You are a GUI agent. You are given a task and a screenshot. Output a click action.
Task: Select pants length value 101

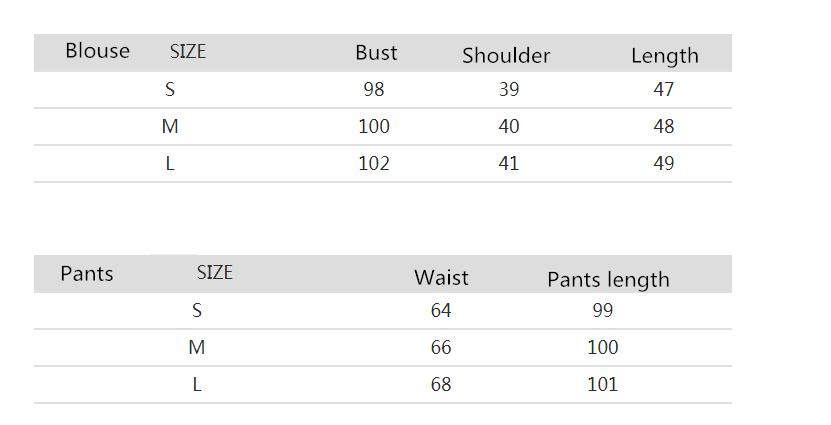pos(602,385)
